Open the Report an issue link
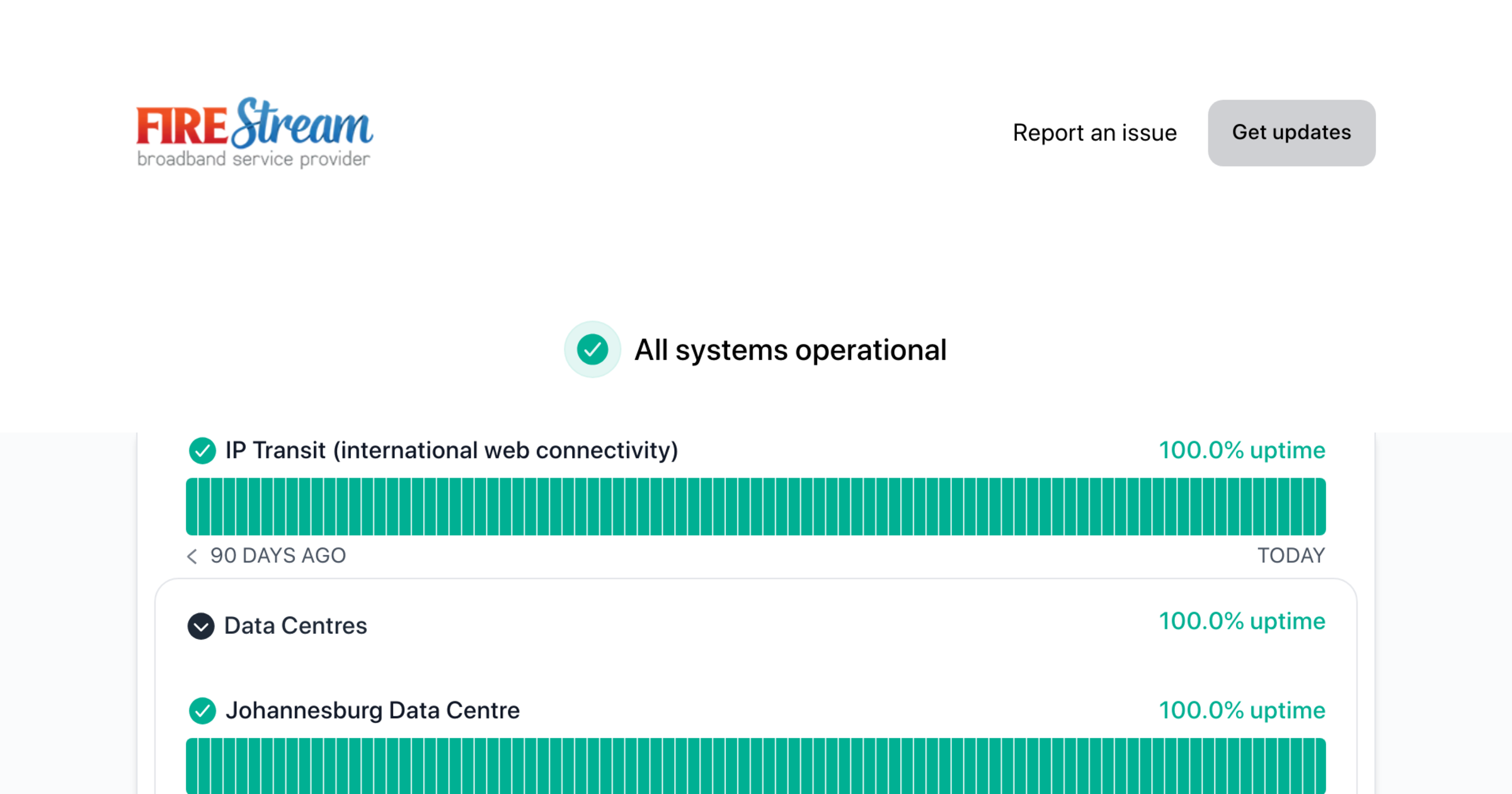The image size is (1512, 794). point(1094,133)
